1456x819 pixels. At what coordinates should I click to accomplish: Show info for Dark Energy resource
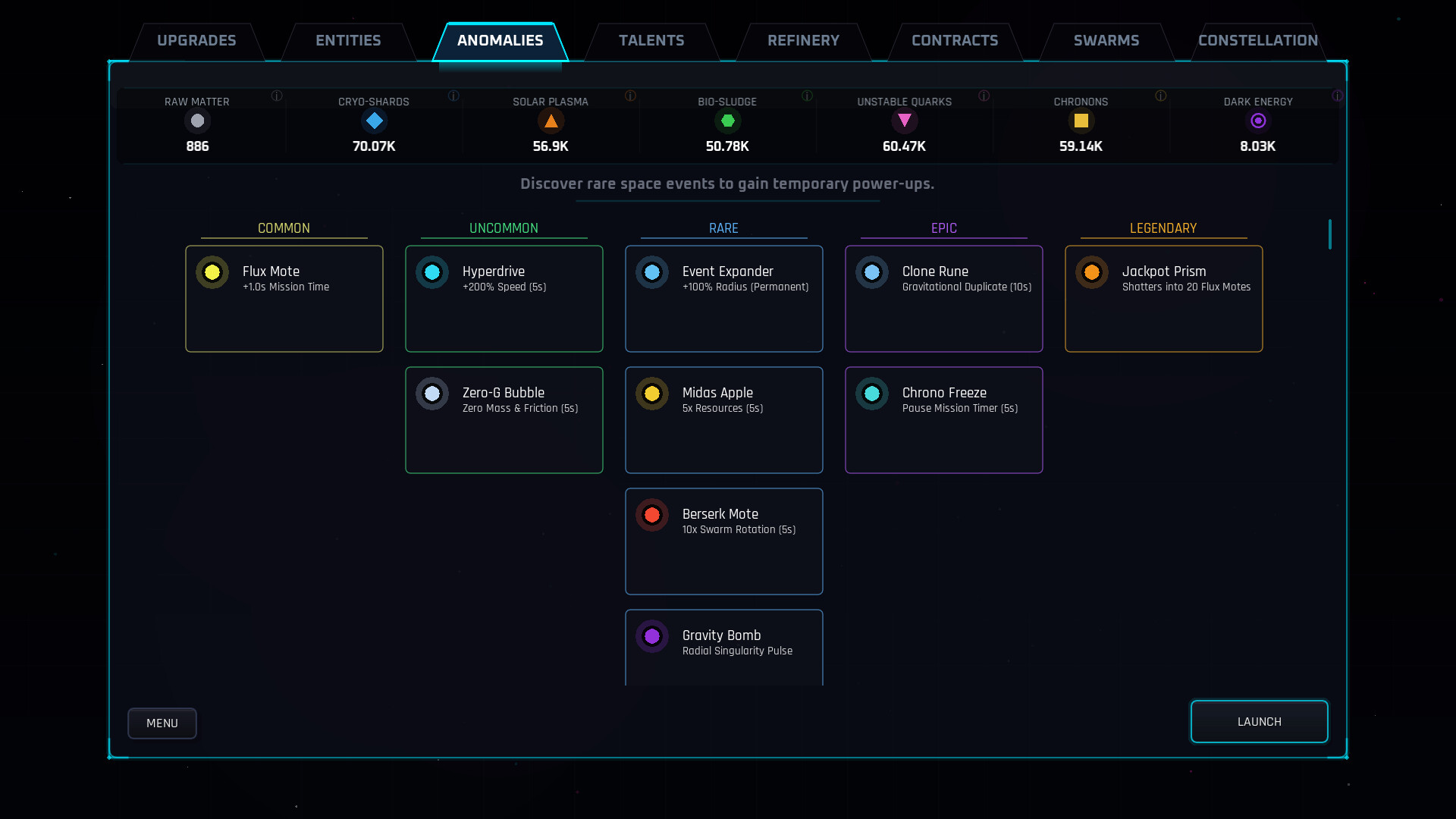click(1338, 96)
